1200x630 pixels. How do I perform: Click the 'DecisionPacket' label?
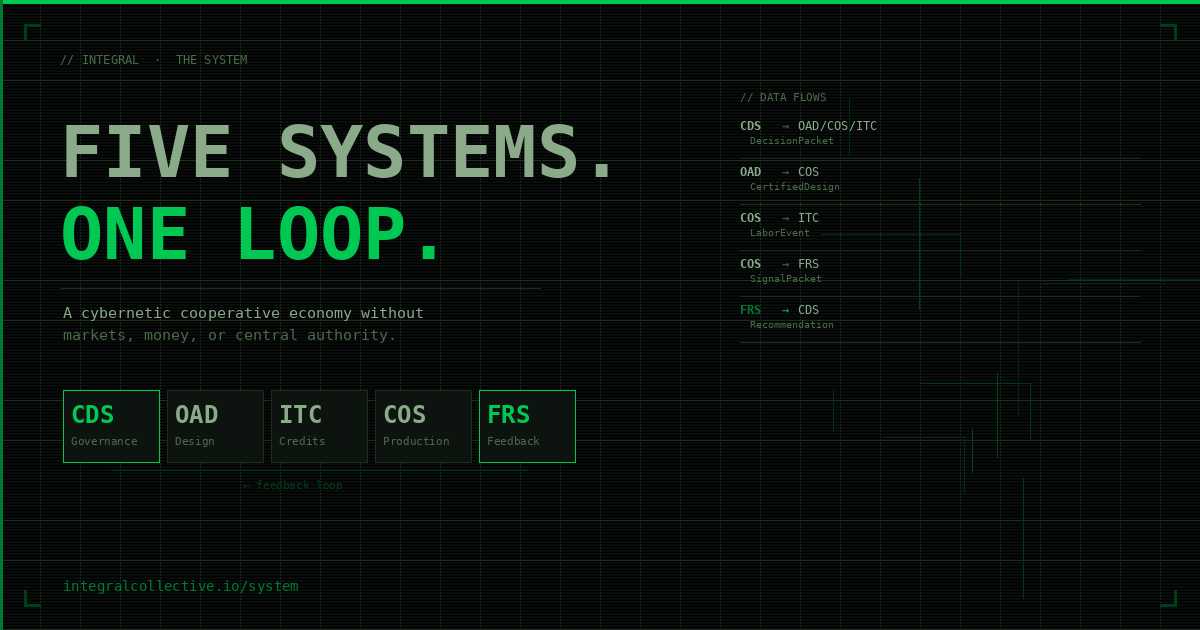pyautogui.click(x=792, y=141)
